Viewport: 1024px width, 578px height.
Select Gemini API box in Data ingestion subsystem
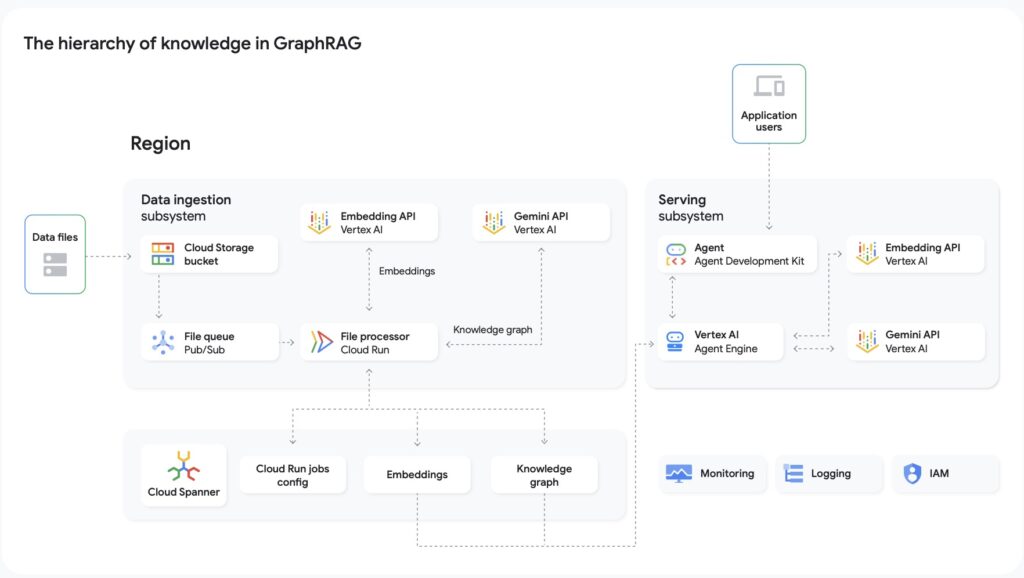coord(541,222)
